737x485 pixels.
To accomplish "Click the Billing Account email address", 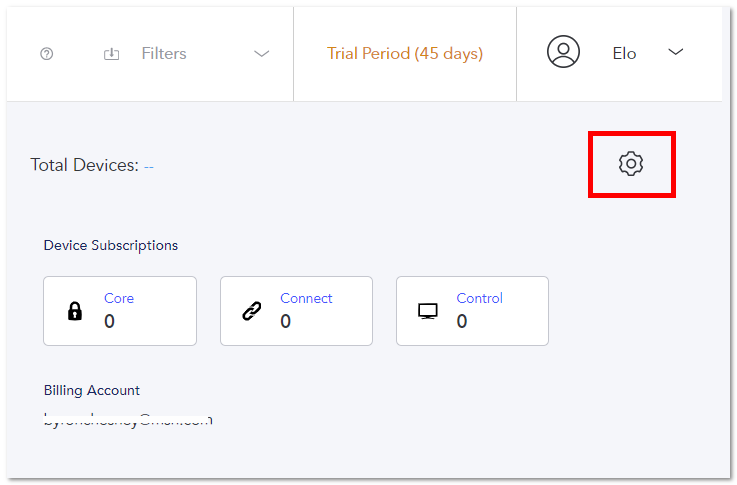I will click(x=128, y=420).
